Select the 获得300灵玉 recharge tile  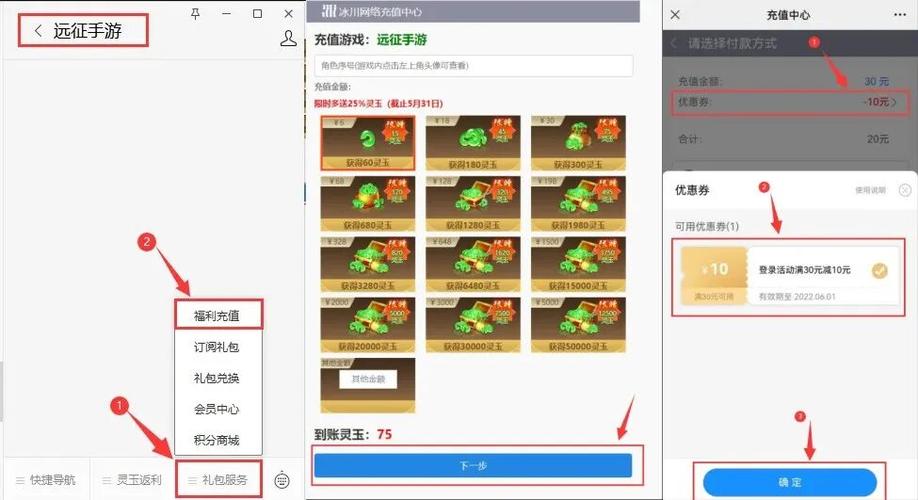point(578,143)
